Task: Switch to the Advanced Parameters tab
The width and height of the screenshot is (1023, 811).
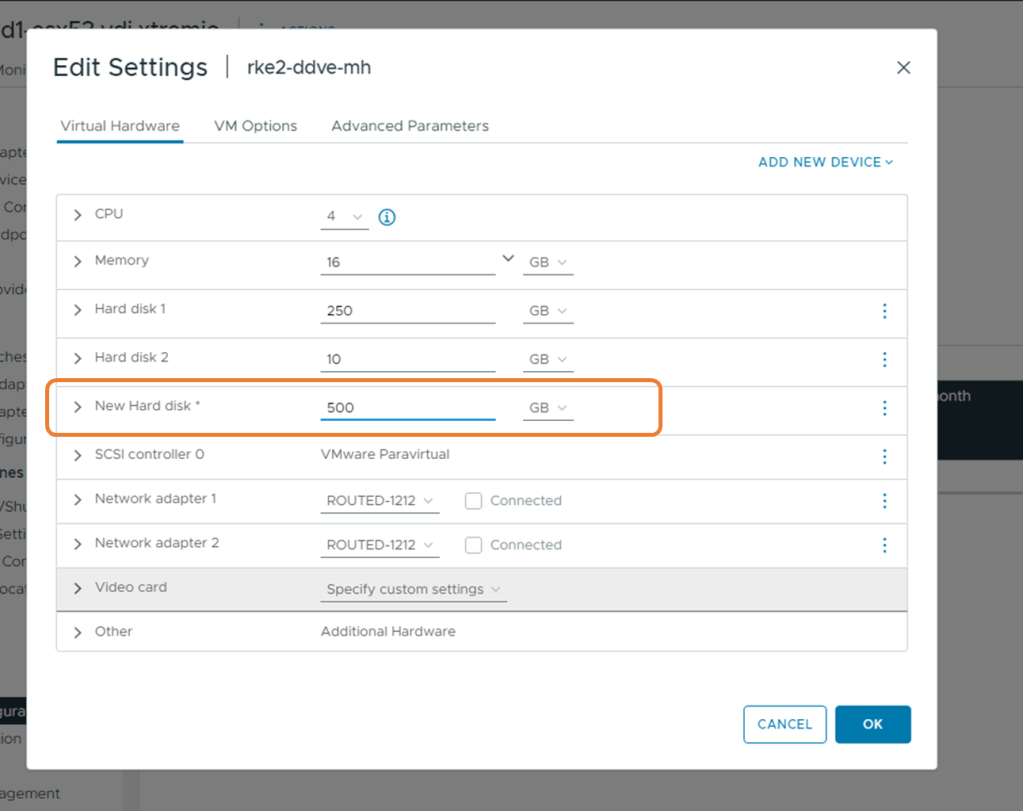Action: pyautogui.click(x=410, y=126)
